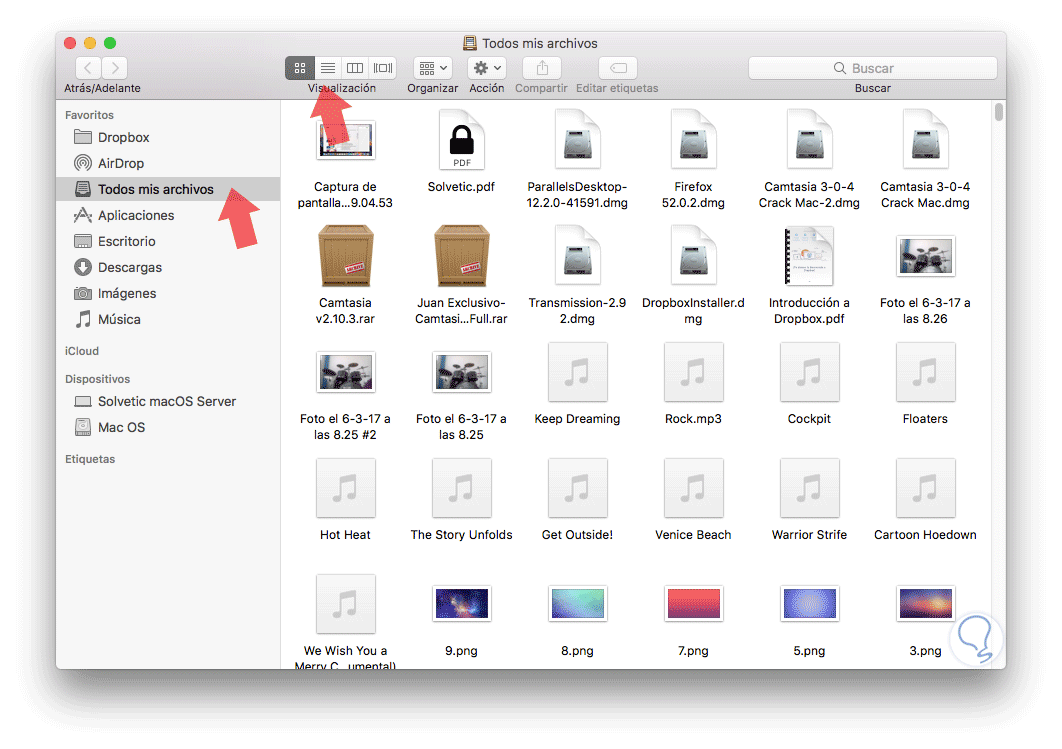Select the 5.png image thumbnail
This screenshot has width=1062, height=749.
click(809, 603)
